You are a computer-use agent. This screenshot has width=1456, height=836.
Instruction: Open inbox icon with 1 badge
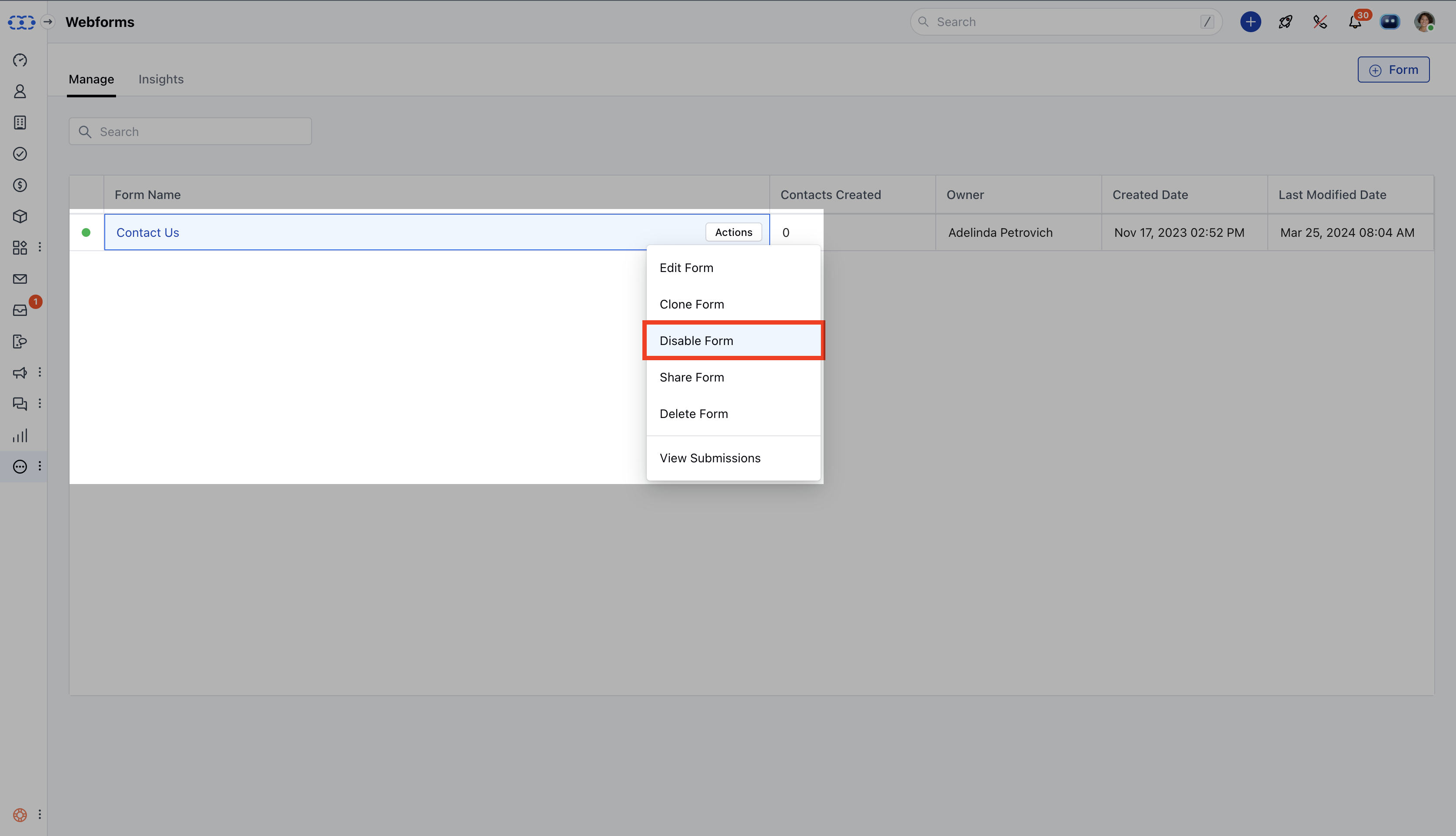click(20, 310)
